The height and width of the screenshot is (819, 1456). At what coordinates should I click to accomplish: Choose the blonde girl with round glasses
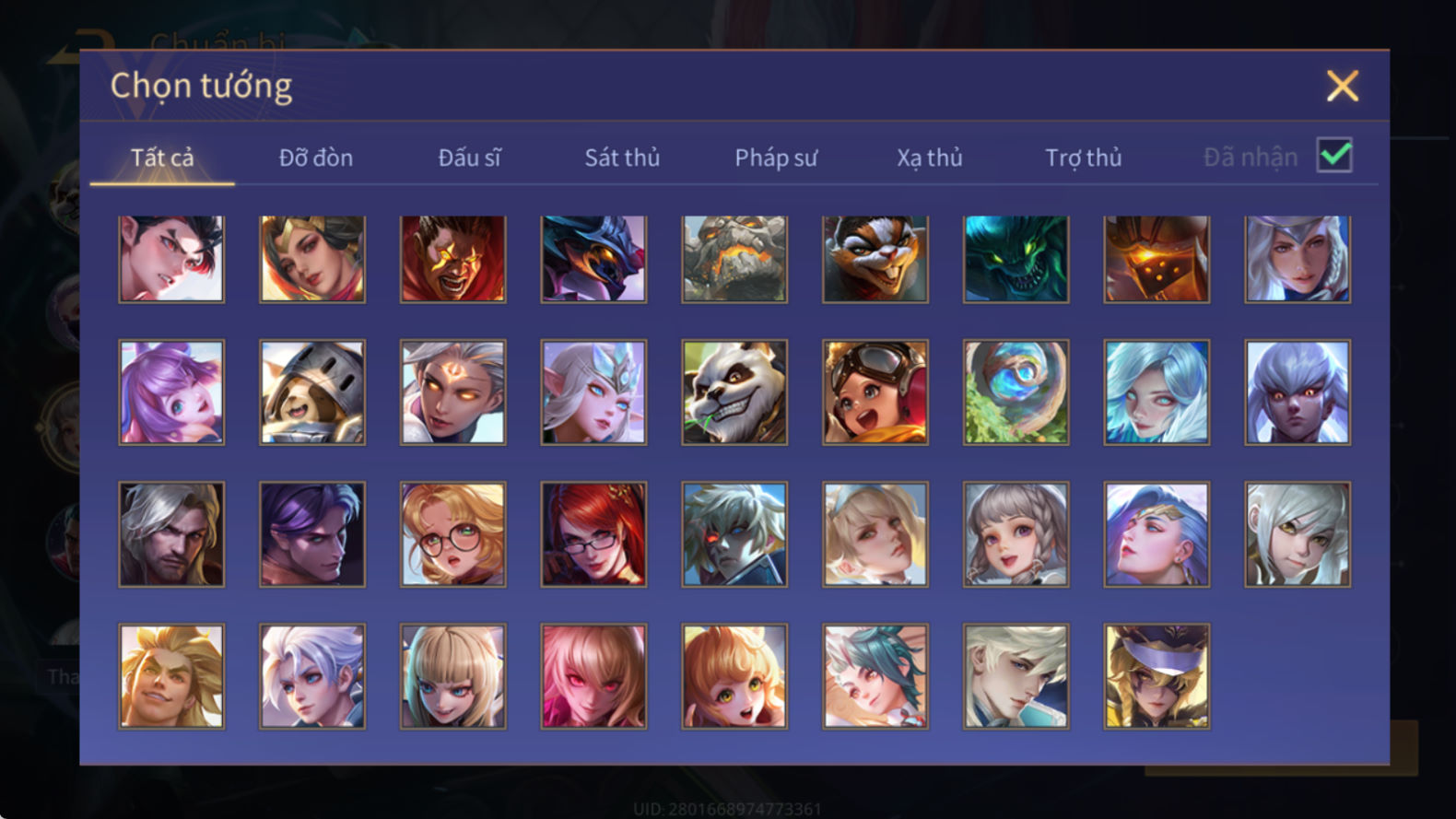tap(452, 534)
